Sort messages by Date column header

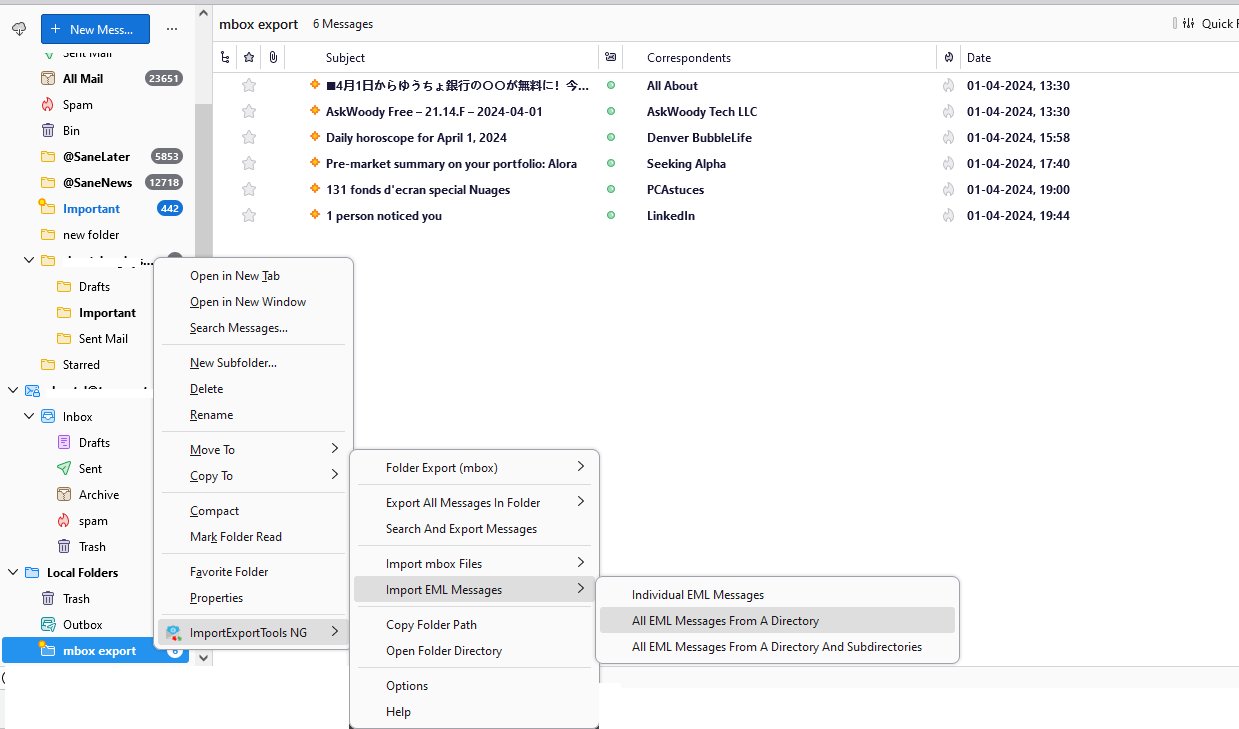pos(979,58)
